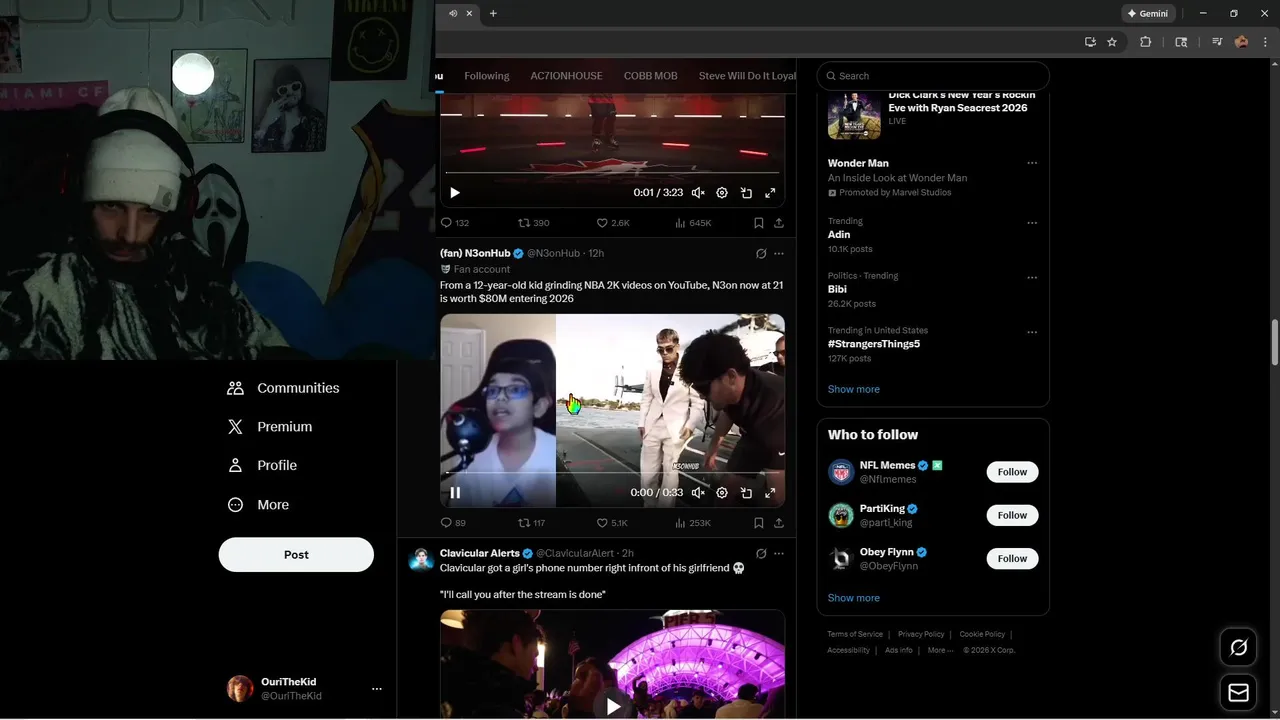This screenshot has height=720, width=1280.
Task: Follow PartiKing
Action: 1012,515
